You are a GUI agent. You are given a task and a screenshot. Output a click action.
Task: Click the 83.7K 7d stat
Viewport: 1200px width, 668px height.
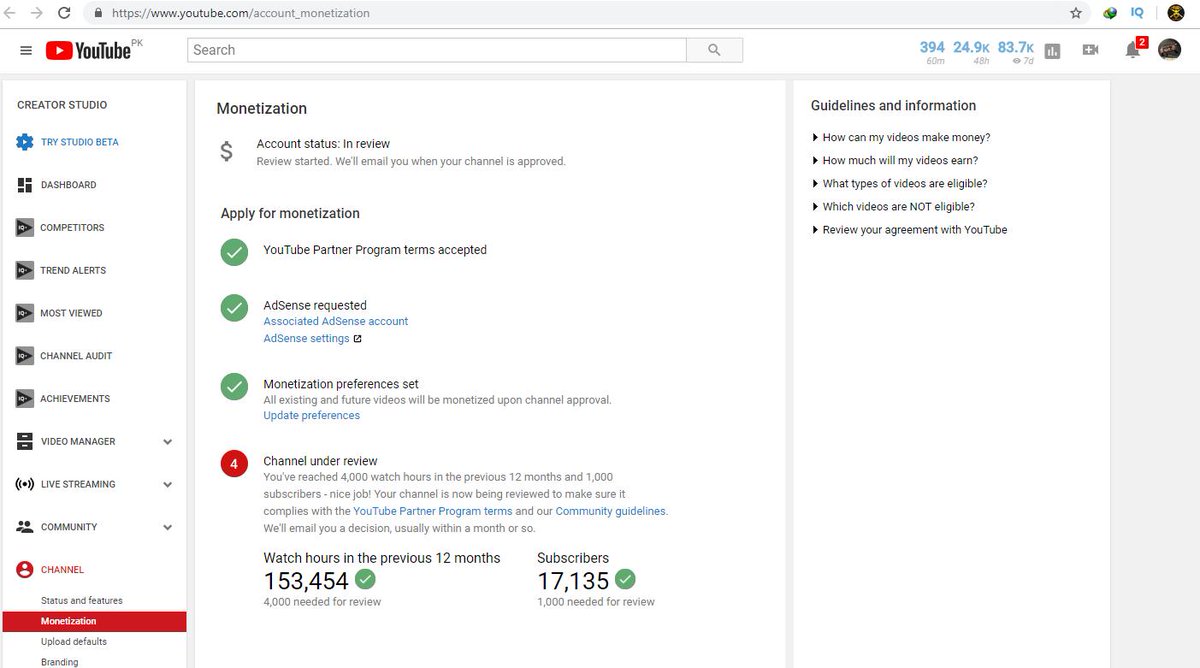coord(1016,51)
